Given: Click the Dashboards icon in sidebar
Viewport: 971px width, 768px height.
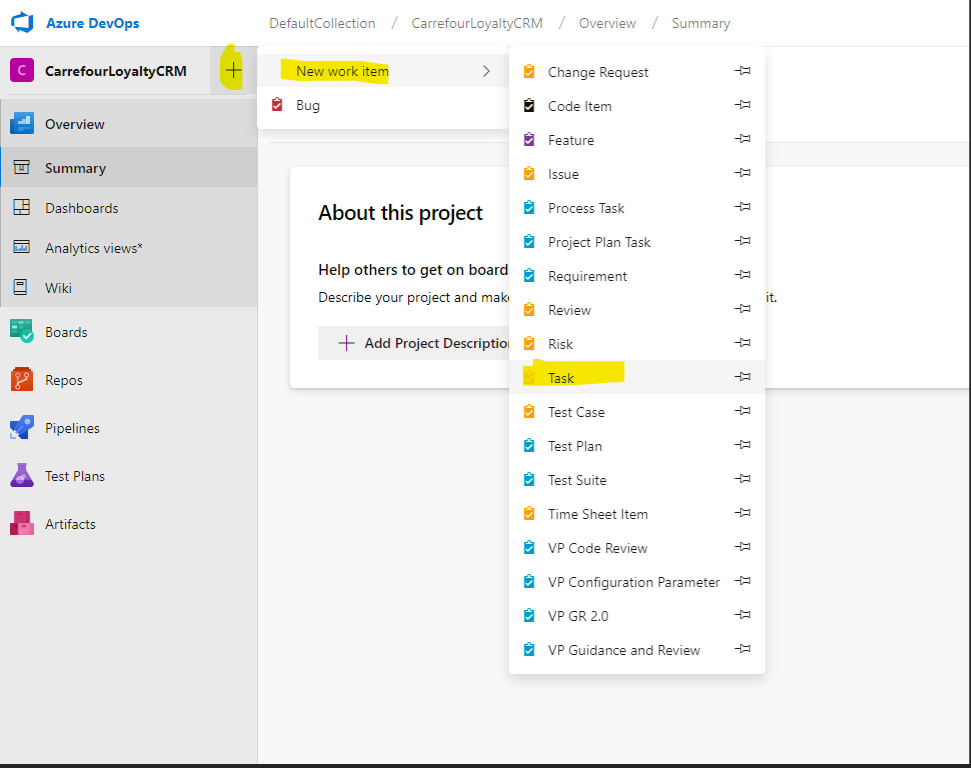Looking at the screenshot, I should point(22,207).
